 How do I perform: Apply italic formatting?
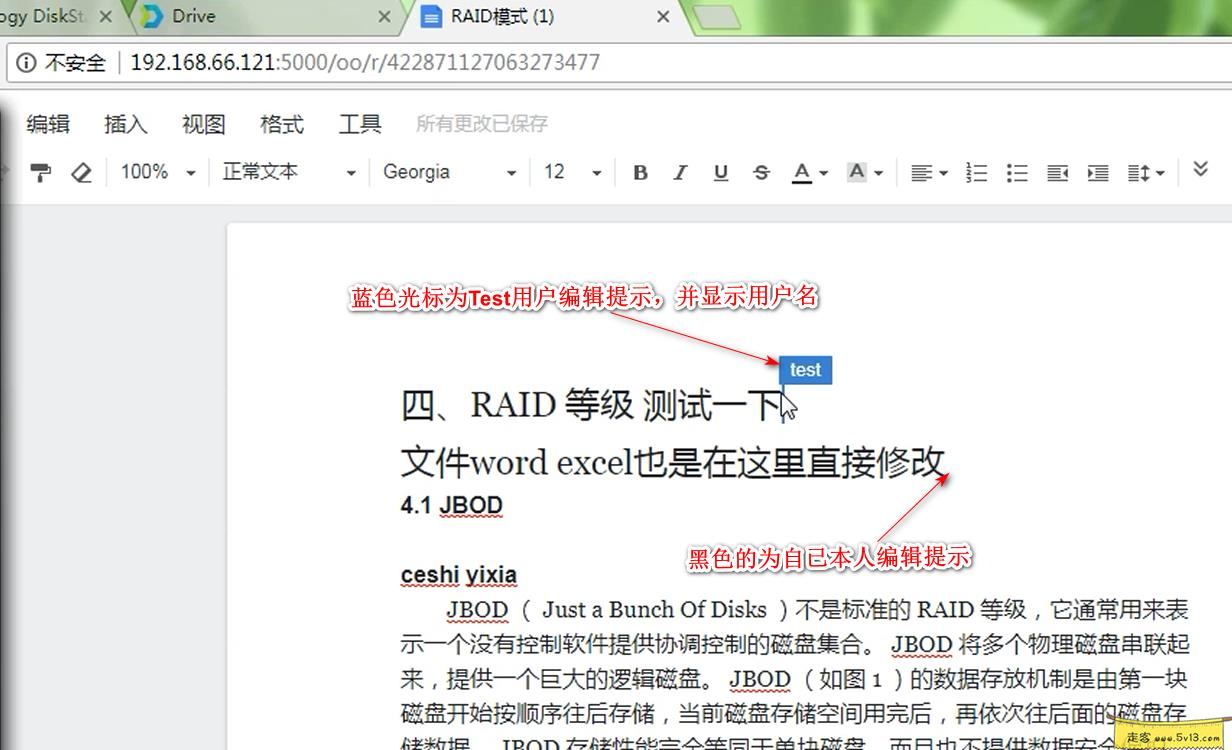point(680,172)
